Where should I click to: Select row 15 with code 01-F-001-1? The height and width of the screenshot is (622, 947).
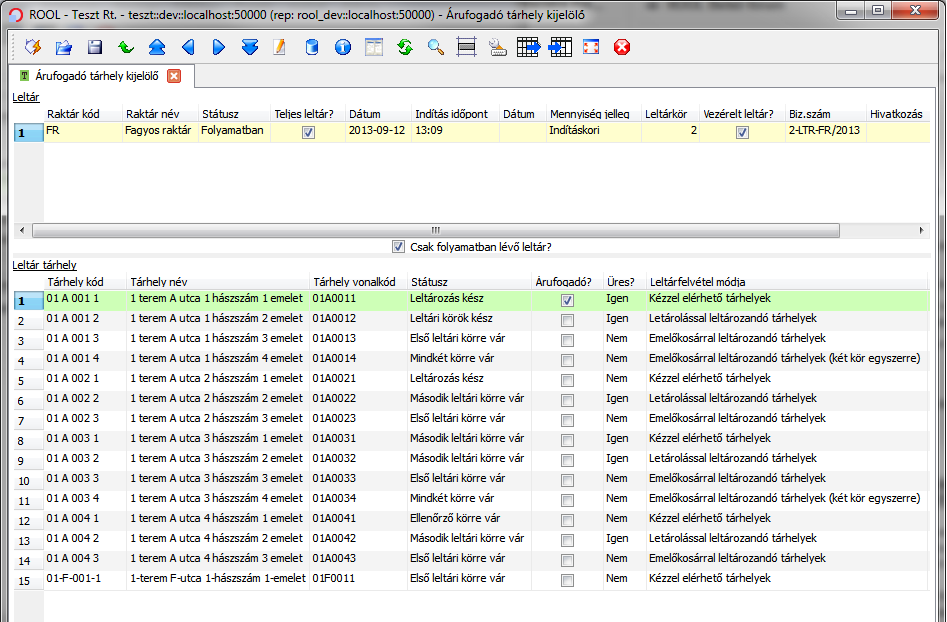[75, 579]
